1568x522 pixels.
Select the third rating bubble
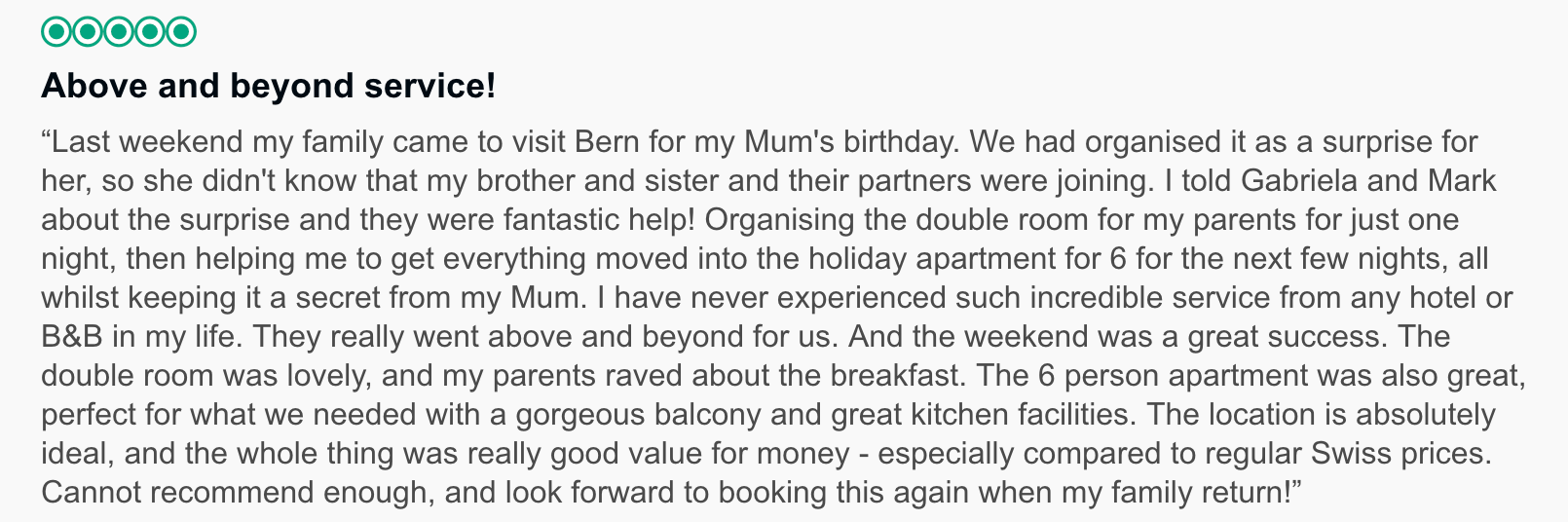[119, 32]
